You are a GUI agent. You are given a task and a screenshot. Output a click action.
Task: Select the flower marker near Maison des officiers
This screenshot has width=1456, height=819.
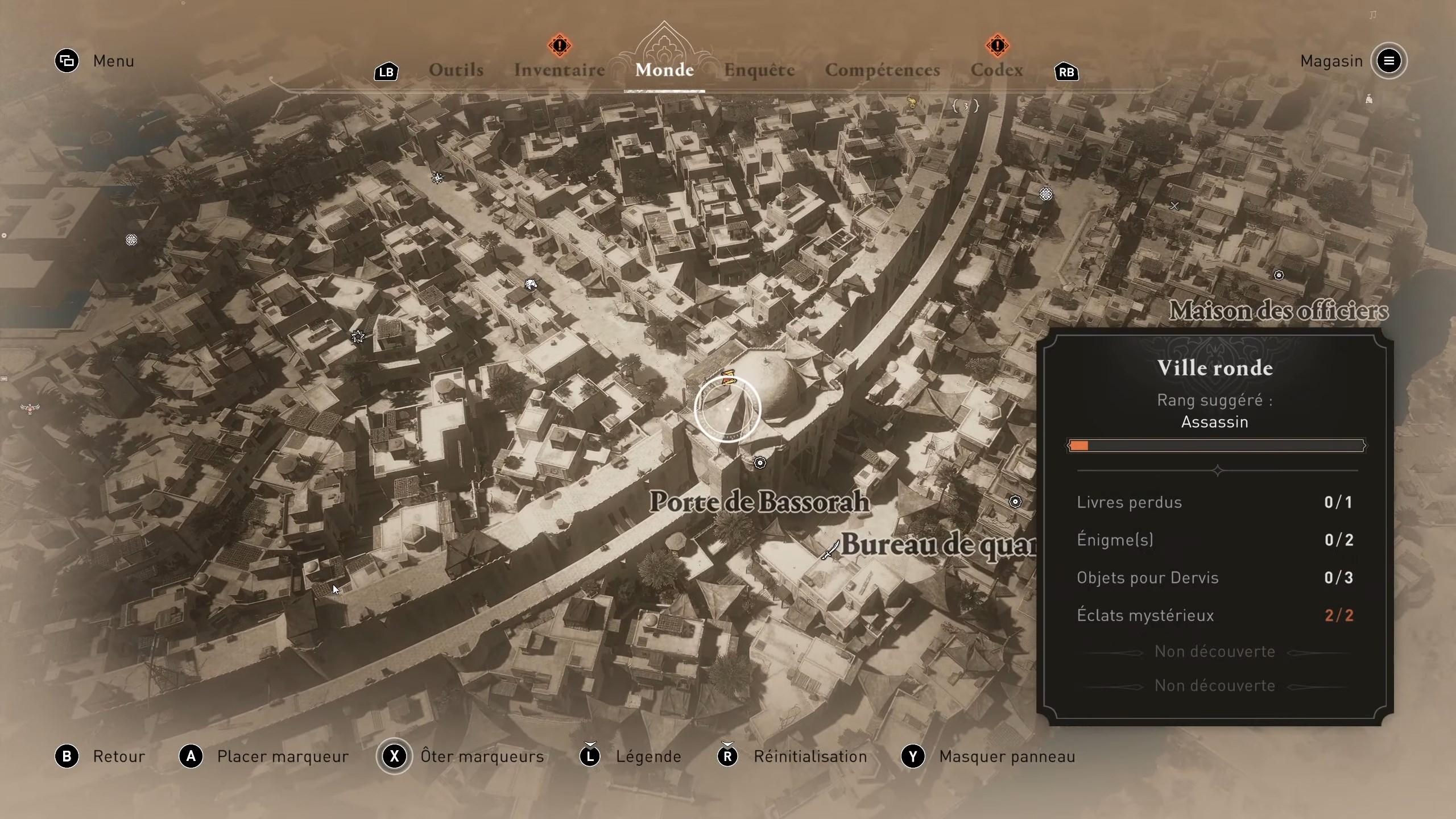(1045, 195)
